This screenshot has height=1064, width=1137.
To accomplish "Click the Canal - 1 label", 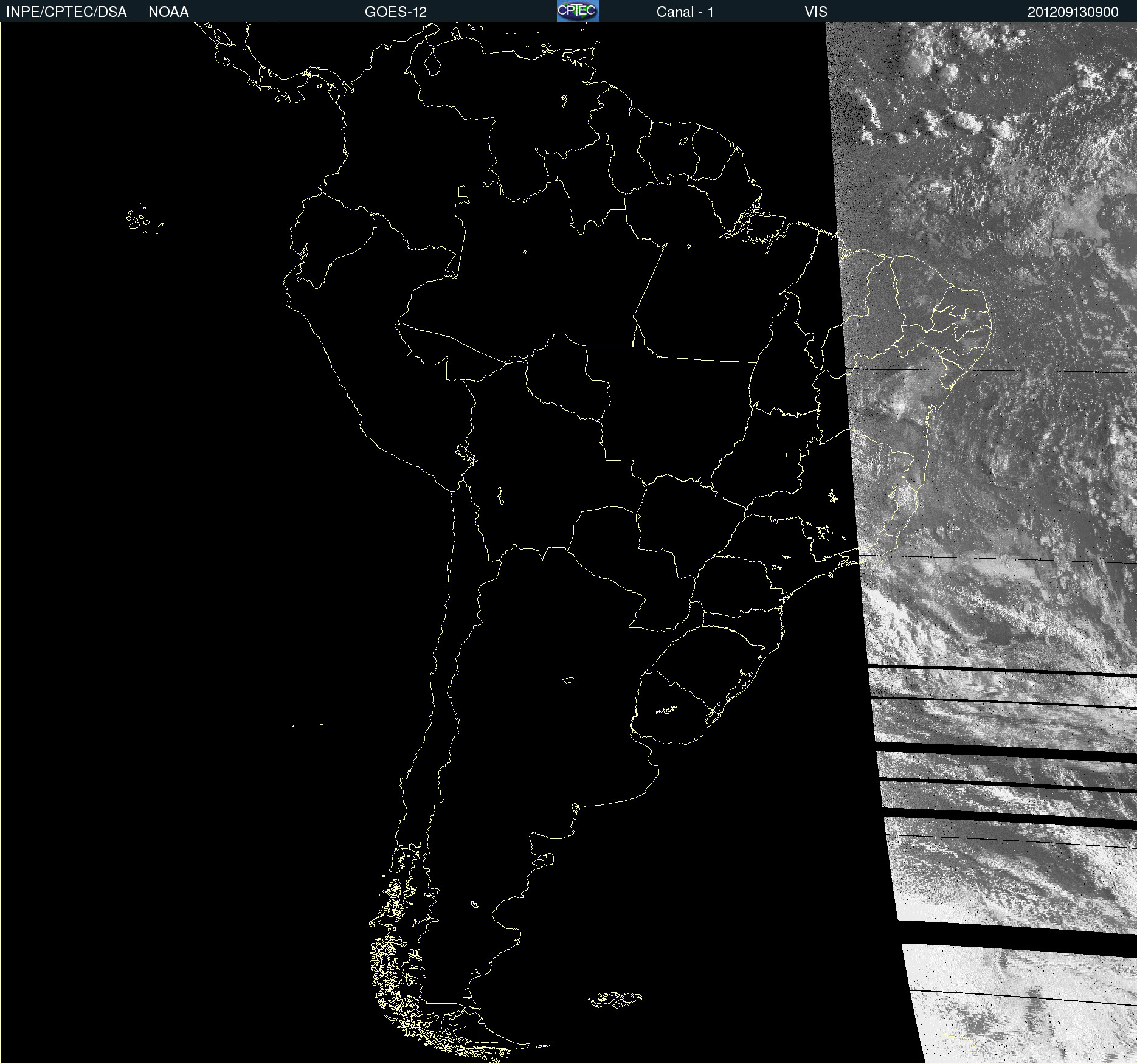I will pos(685,12).
